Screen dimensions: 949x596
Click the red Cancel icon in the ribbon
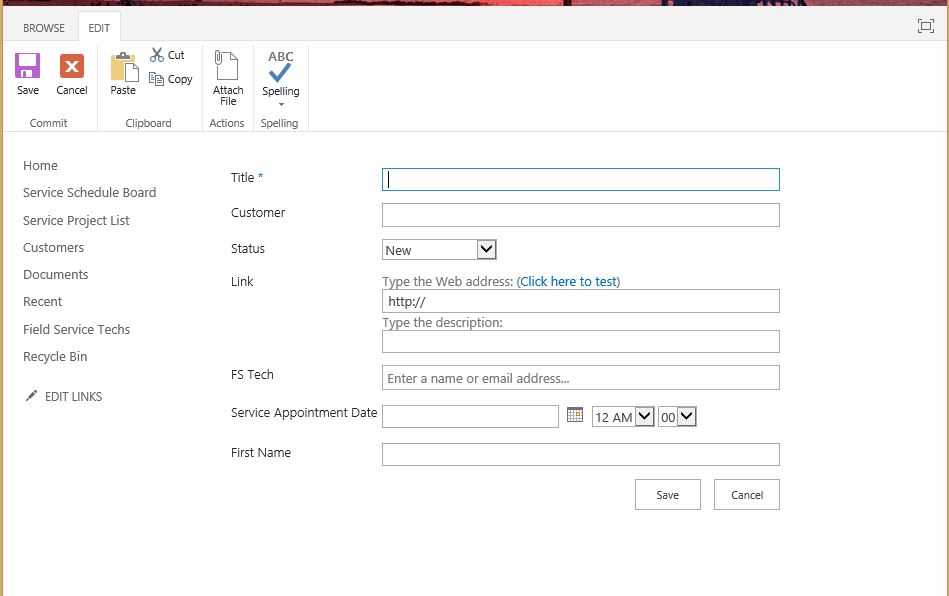(x=71, y=66)
